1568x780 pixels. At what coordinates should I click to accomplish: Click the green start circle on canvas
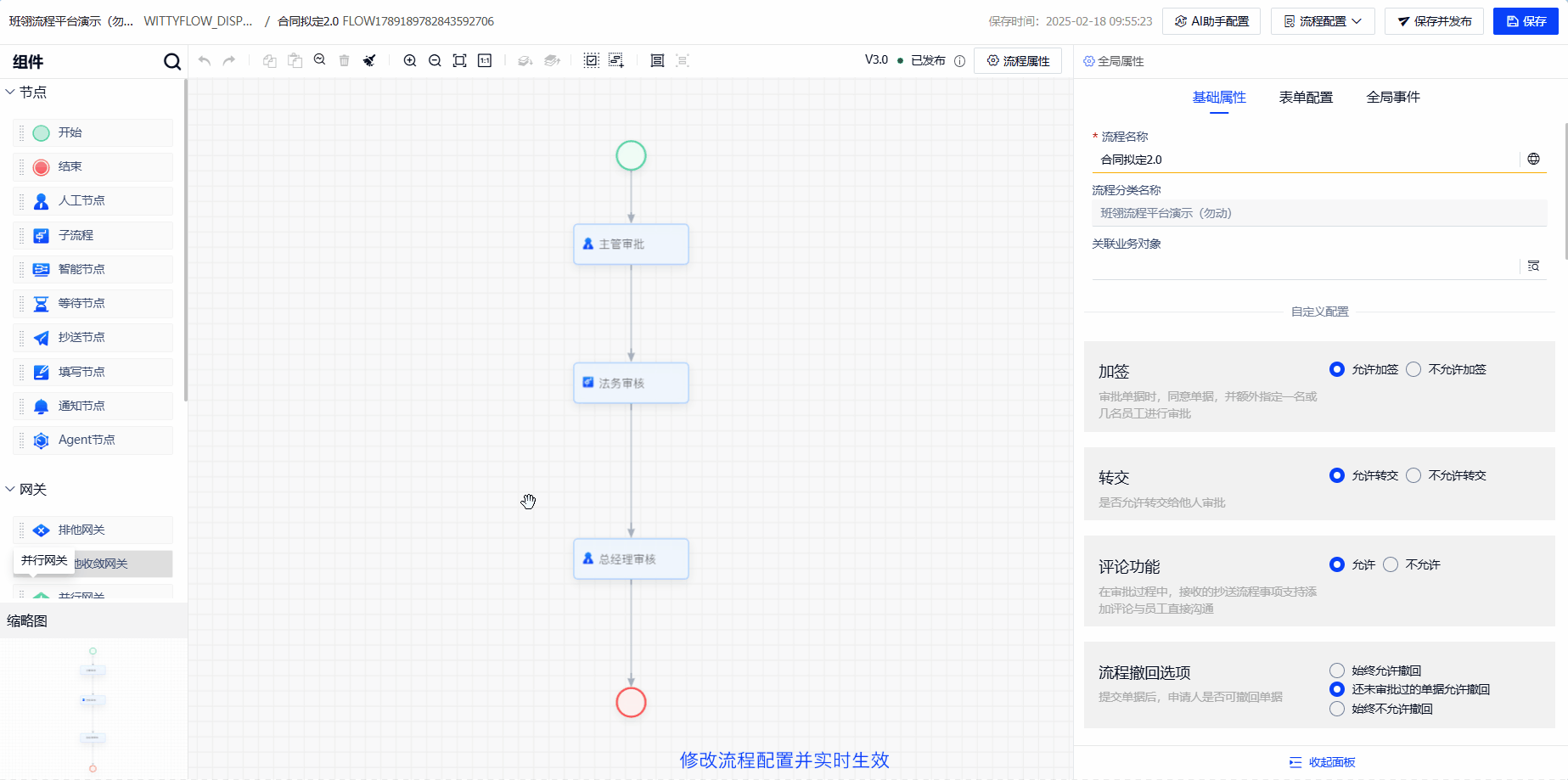(x=631, y=155)
